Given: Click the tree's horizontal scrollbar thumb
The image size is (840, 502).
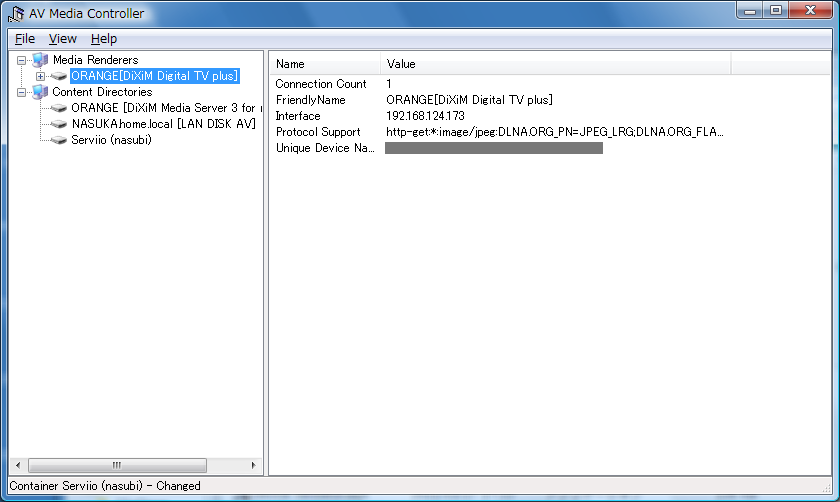Looking at the screenshot, I should pyautogui.click(x=117, y=466).
